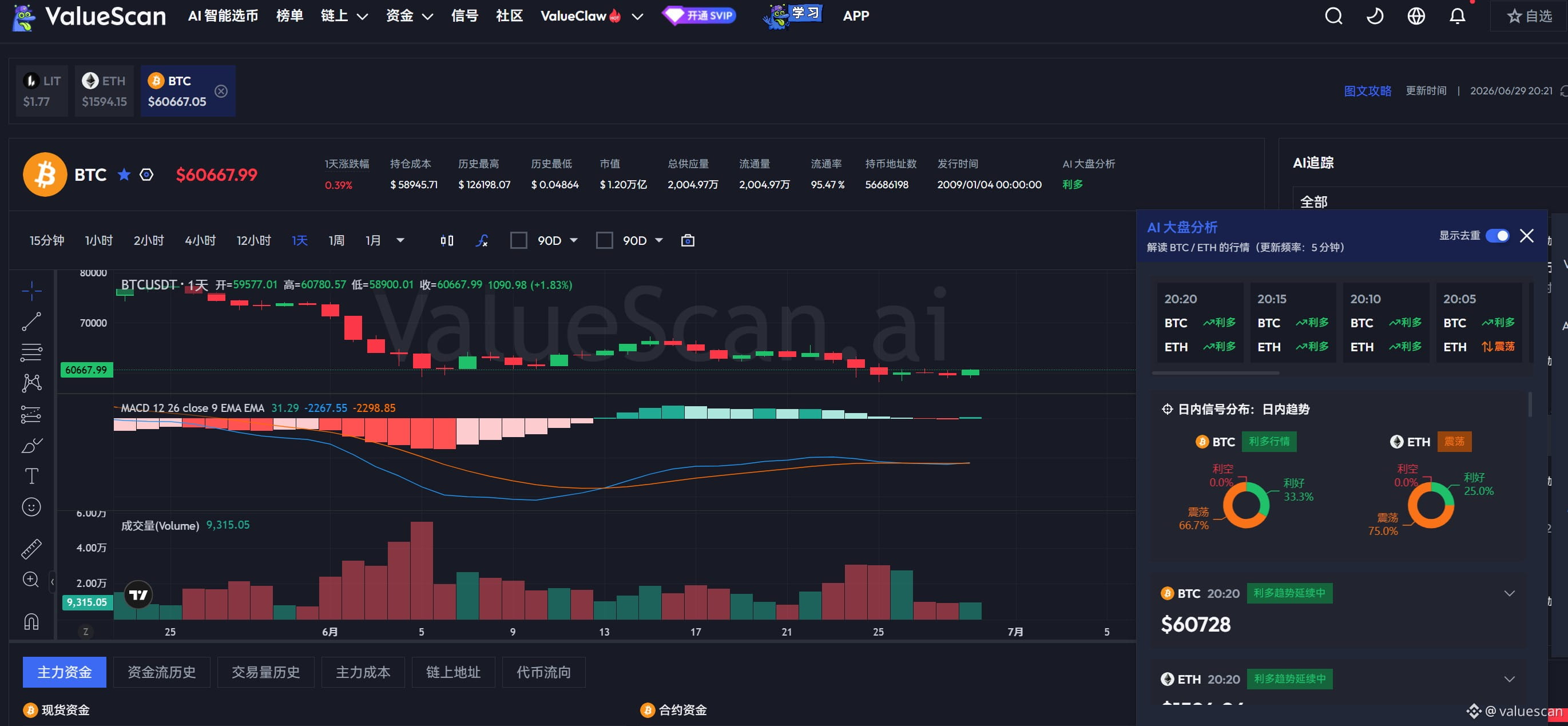
Task: Expand the second 90D dropdown
Action: [x=658, y=240]
